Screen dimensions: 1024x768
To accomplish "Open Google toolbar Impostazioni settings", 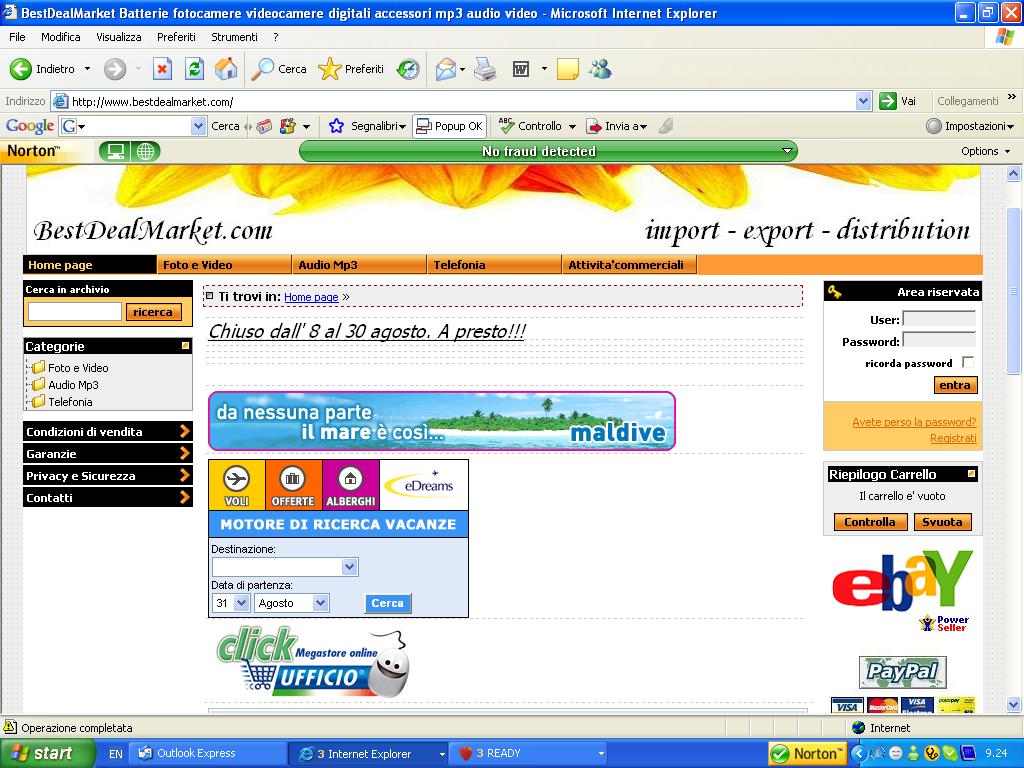I will tap(969, 126).
